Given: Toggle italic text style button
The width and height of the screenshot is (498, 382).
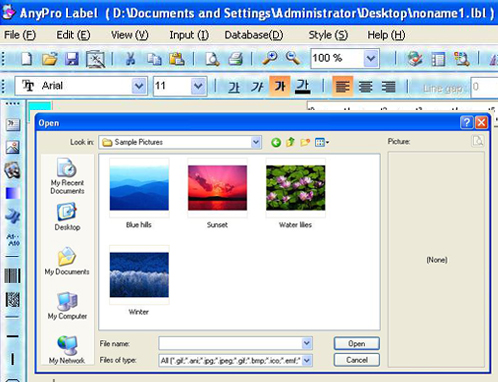Looking at the screenshot, I should tap(257, 87).
